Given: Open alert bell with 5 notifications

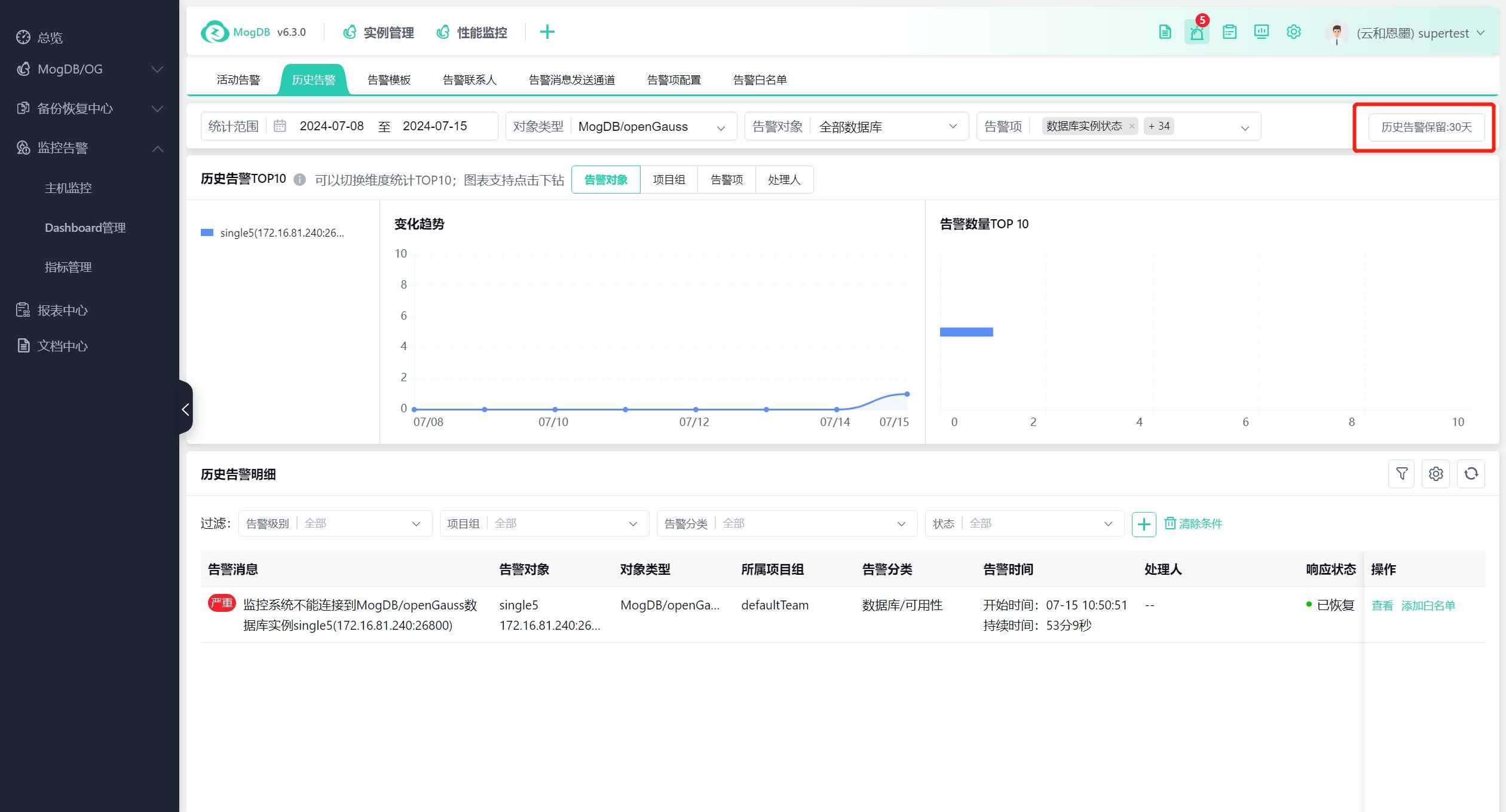Looking at the screenshot, I should point(1197,32).
